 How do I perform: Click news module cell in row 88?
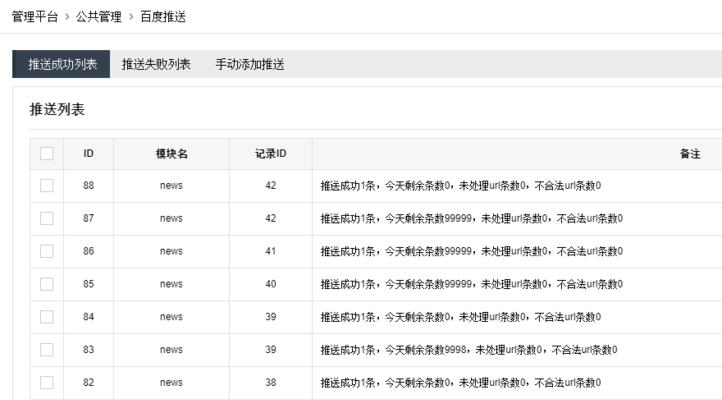[x=171, y=186]
